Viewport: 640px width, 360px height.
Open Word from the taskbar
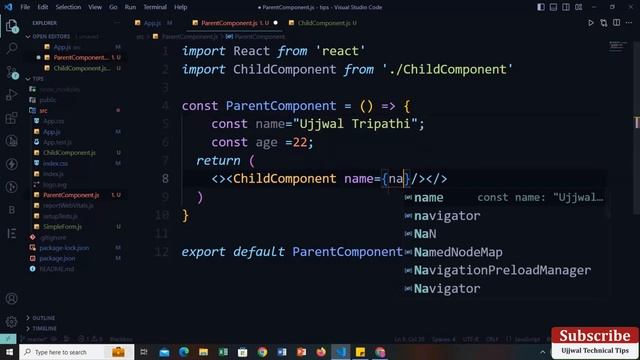click(x=282, y=352)
